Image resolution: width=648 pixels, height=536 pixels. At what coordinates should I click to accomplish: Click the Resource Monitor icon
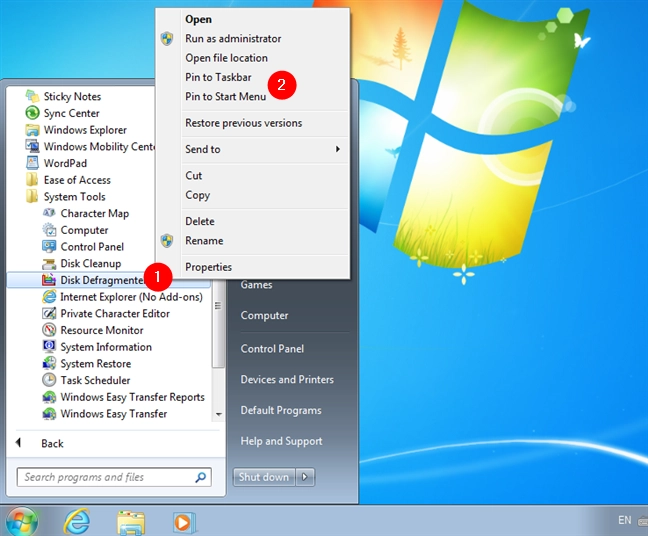[x=49, y=330]
